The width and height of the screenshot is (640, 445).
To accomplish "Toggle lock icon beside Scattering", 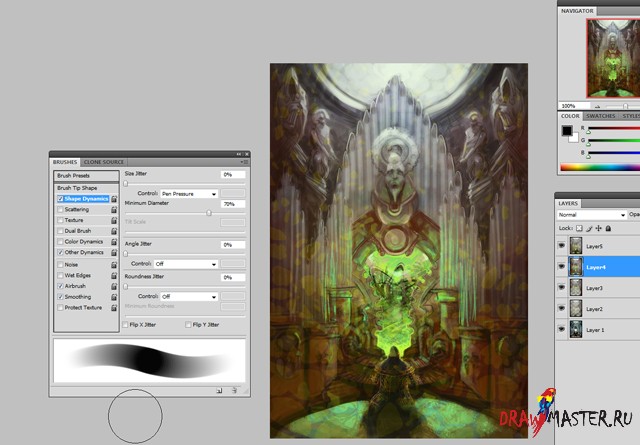I will (x=114, y=209).
